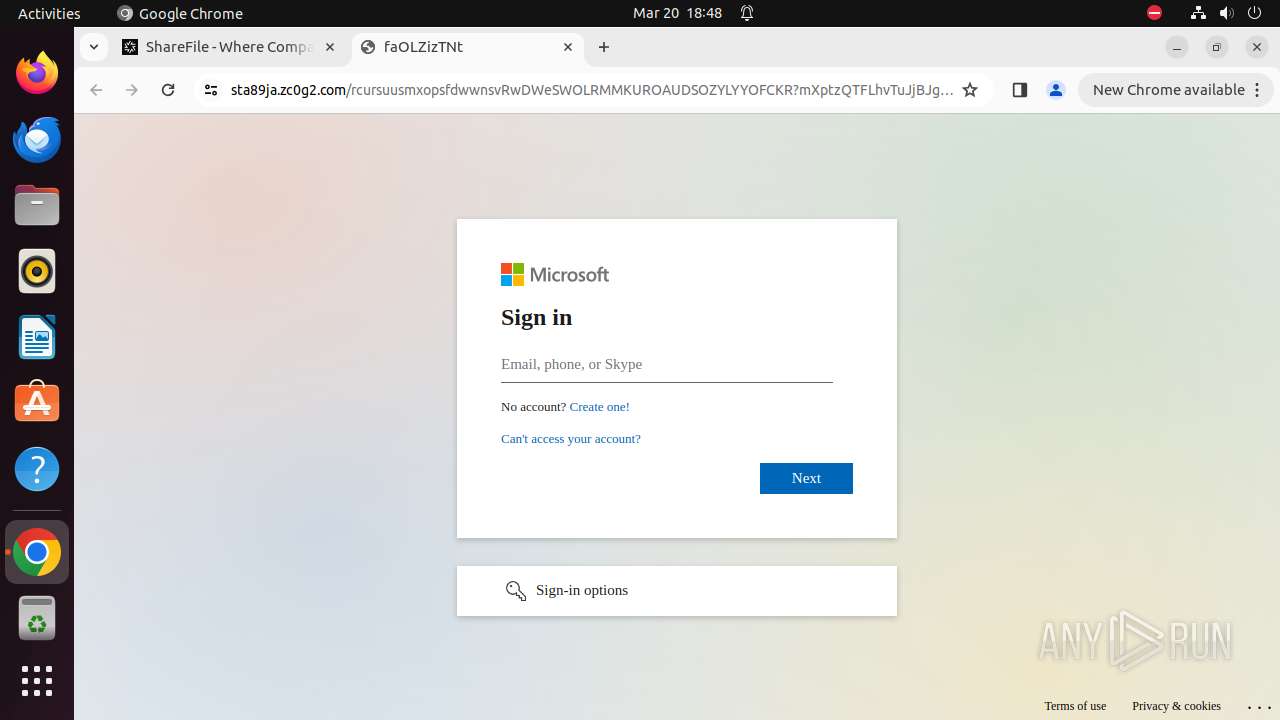Open Privacy & cookies link
The image size is (1280, 720).
click(1176, 706)
